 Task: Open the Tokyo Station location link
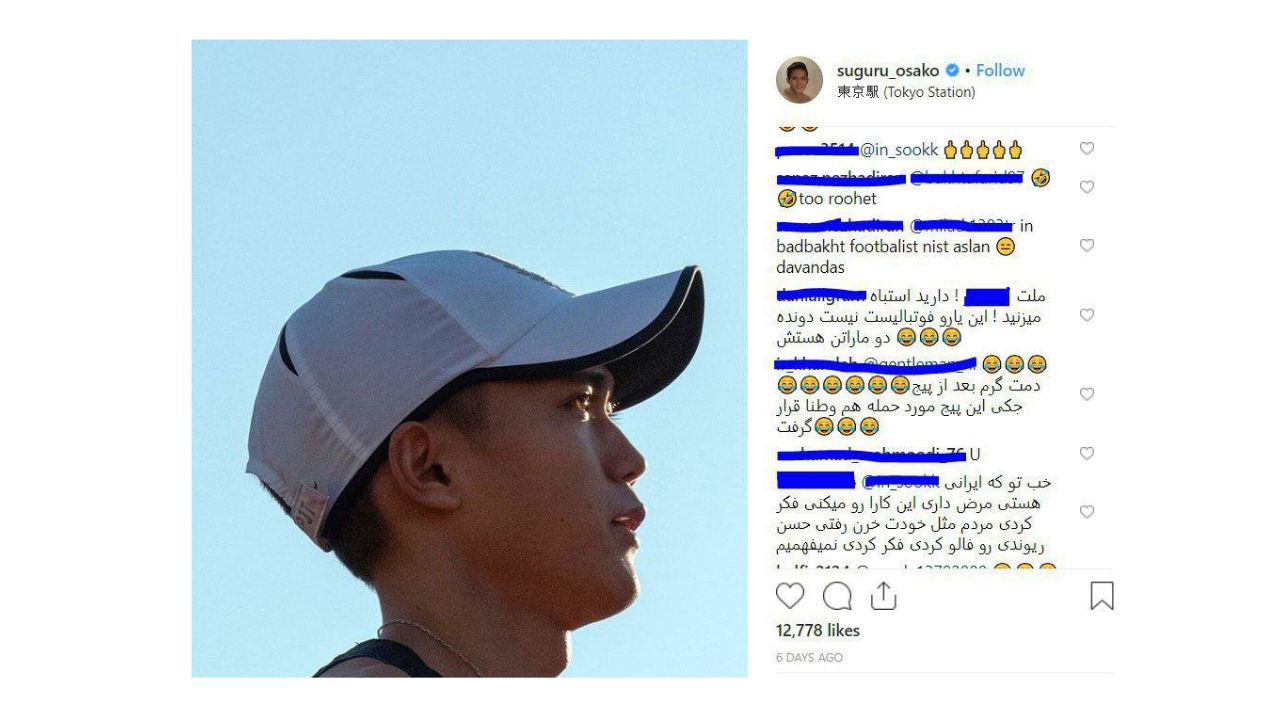[x=906, y=92]
